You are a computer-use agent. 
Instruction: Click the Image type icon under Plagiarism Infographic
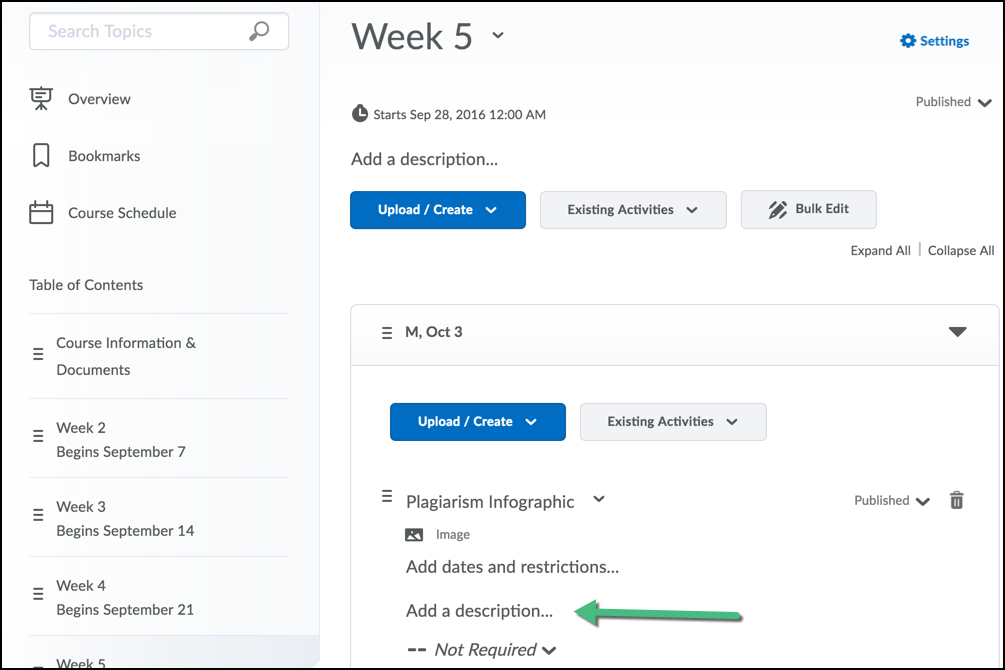coord(414,534)
